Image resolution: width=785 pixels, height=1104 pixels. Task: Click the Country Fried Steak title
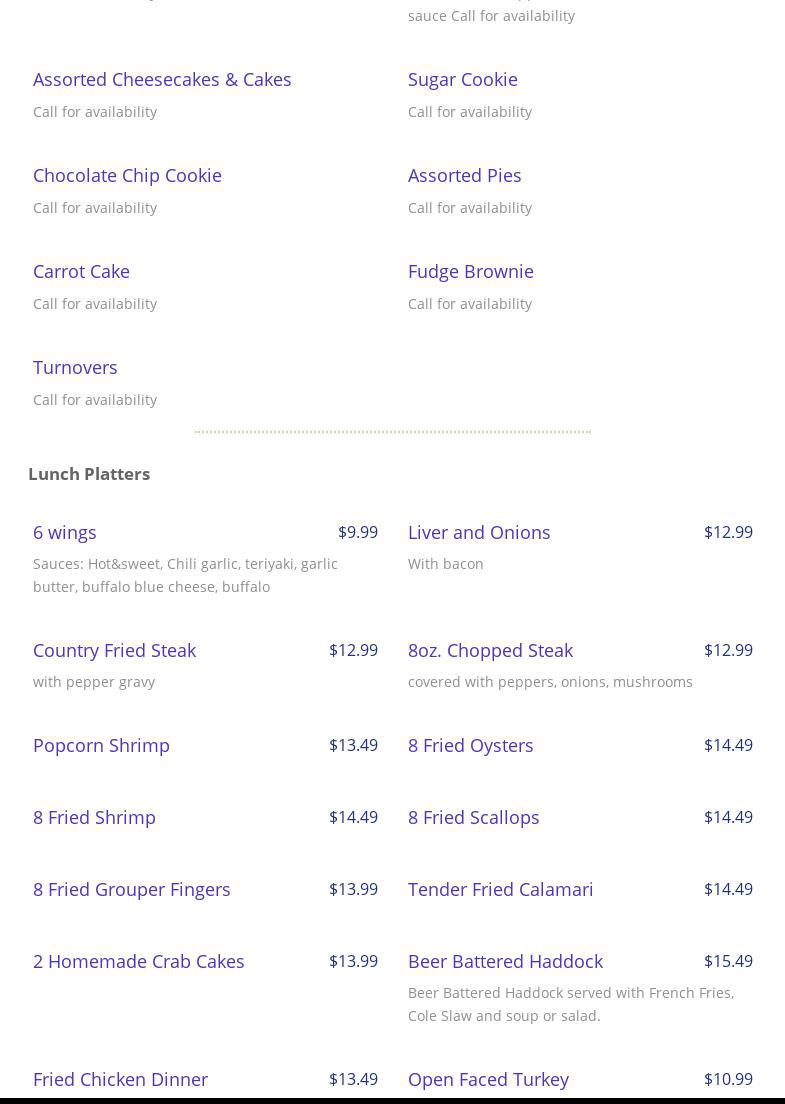coord(114,650)
